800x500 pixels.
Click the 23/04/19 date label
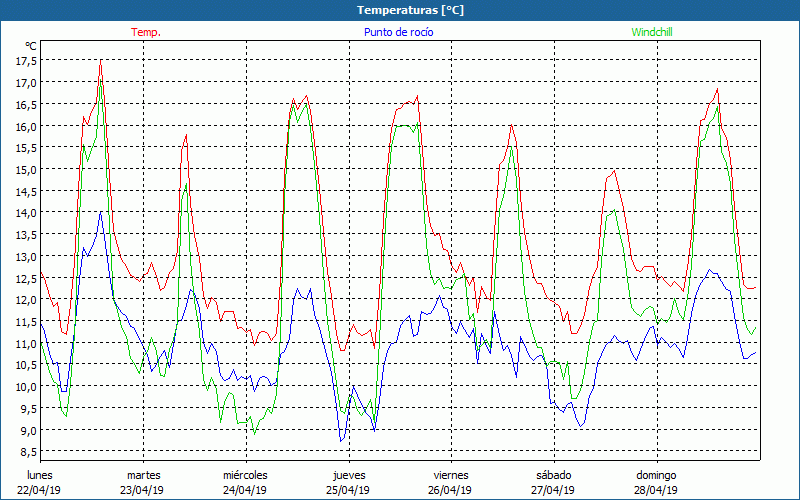tap(142, 490)
